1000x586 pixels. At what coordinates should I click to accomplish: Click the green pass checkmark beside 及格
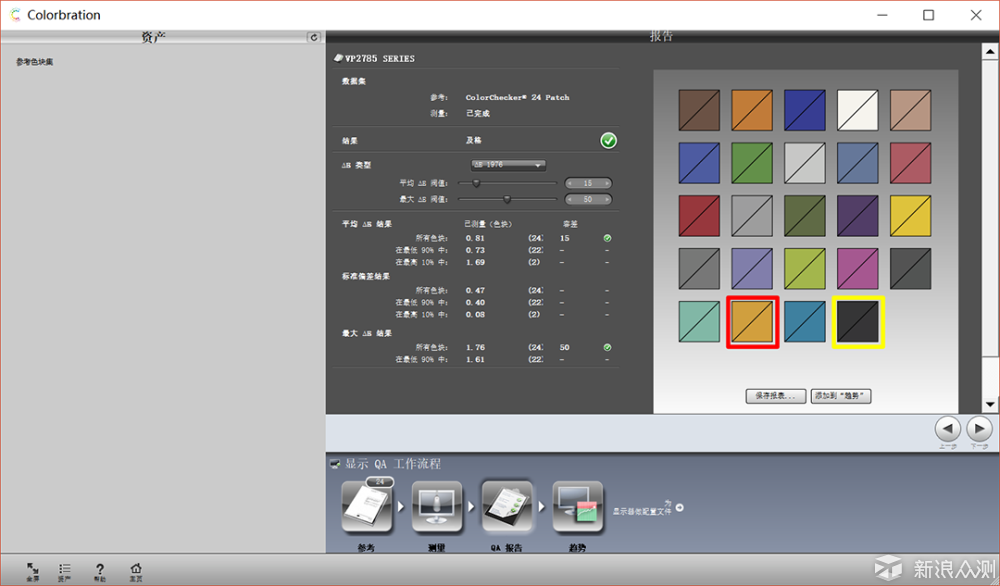pyautogui.click(x=608, y=140)
